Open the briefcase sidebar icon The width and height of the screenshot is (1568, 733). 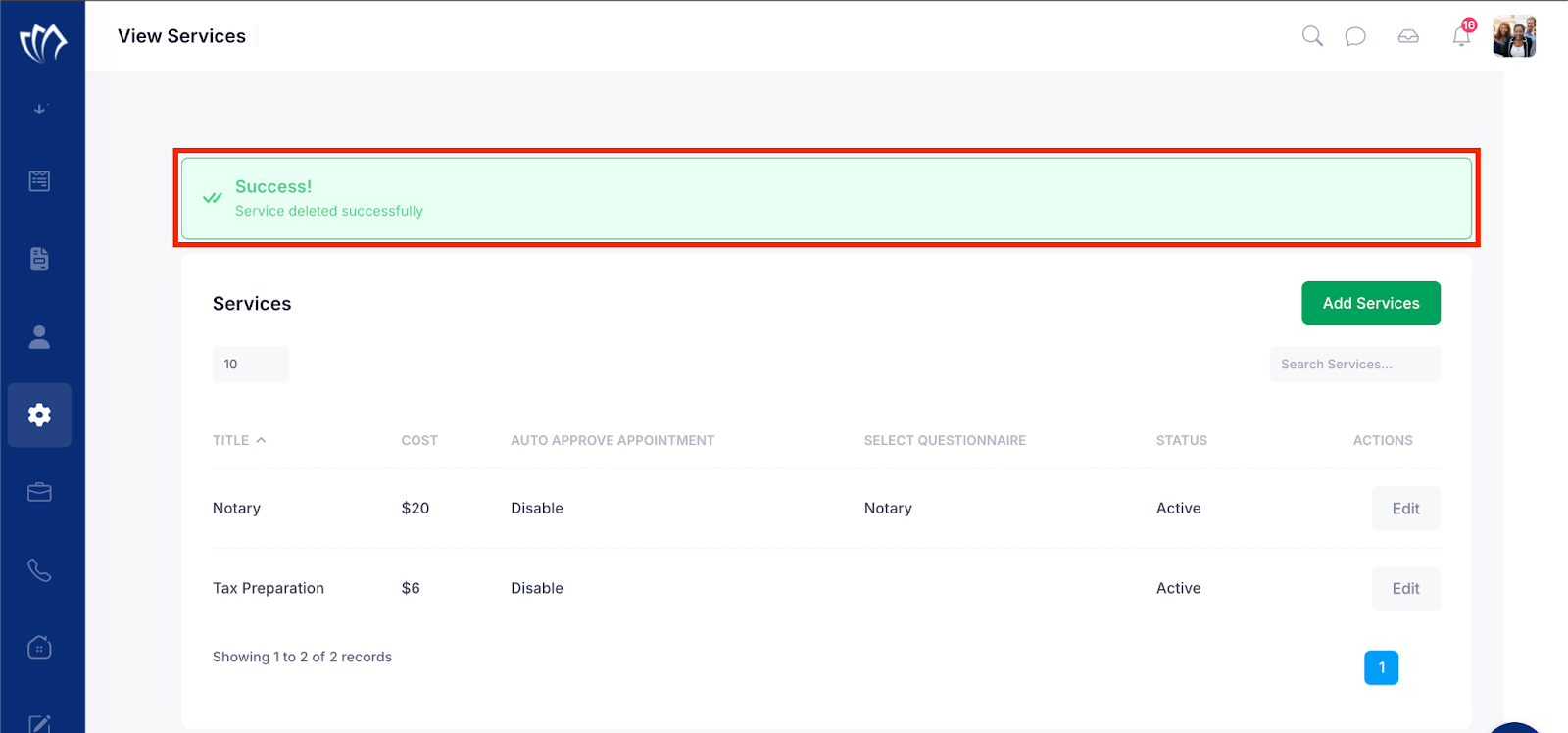tap(39, 492)
